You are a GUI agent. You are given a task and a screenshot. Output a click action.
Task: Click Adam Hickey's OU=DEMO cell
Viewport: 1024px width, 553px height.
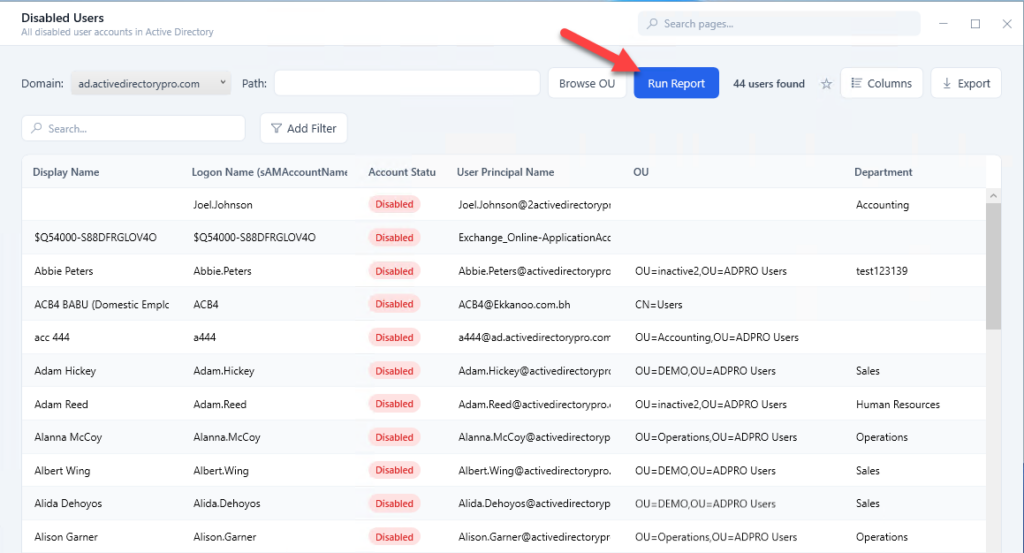pos(705,371)
